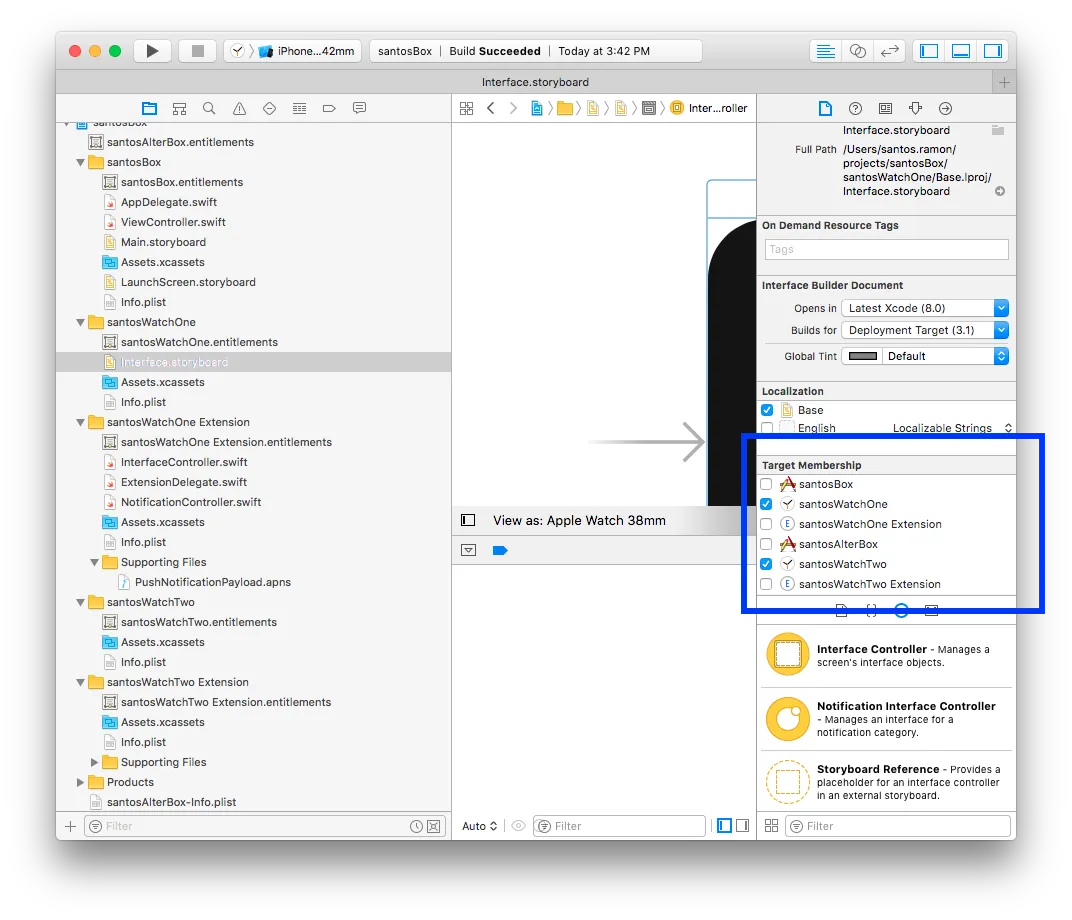Toggle the document outline sidebar
Viewport: 1072px width, 920px height.
pos(468,520)
